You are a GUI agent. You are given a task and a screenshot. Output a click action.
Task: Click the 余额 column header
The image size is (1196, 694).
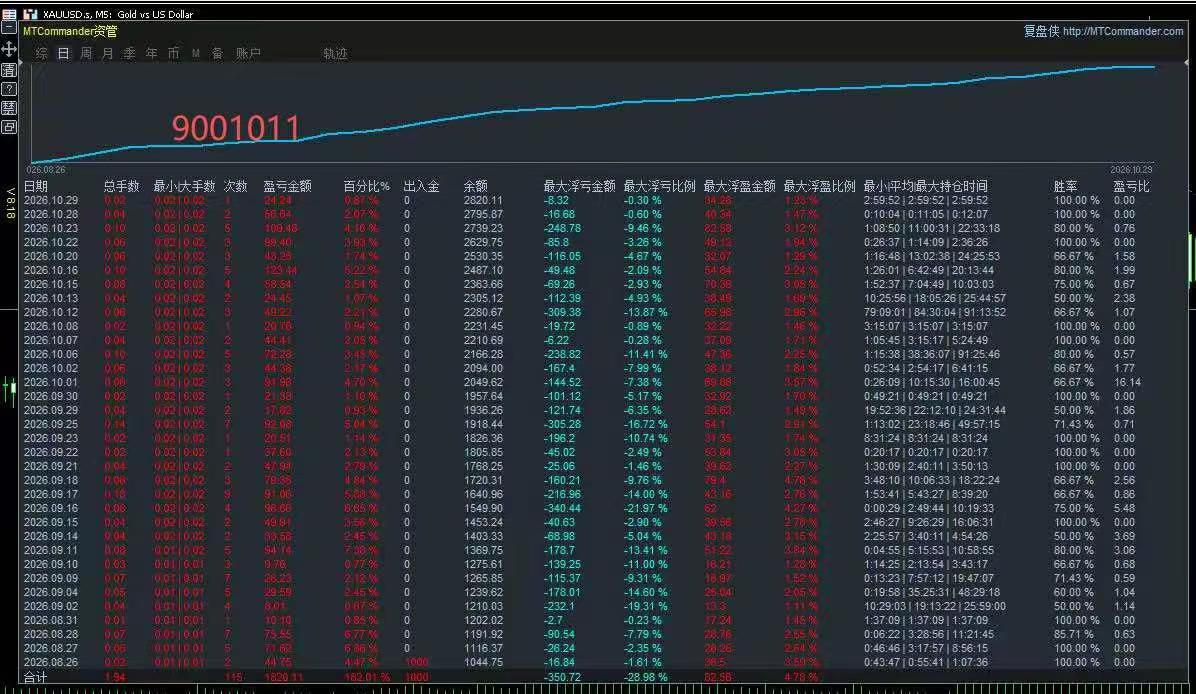pyautogui.click(x=475, y=186)
